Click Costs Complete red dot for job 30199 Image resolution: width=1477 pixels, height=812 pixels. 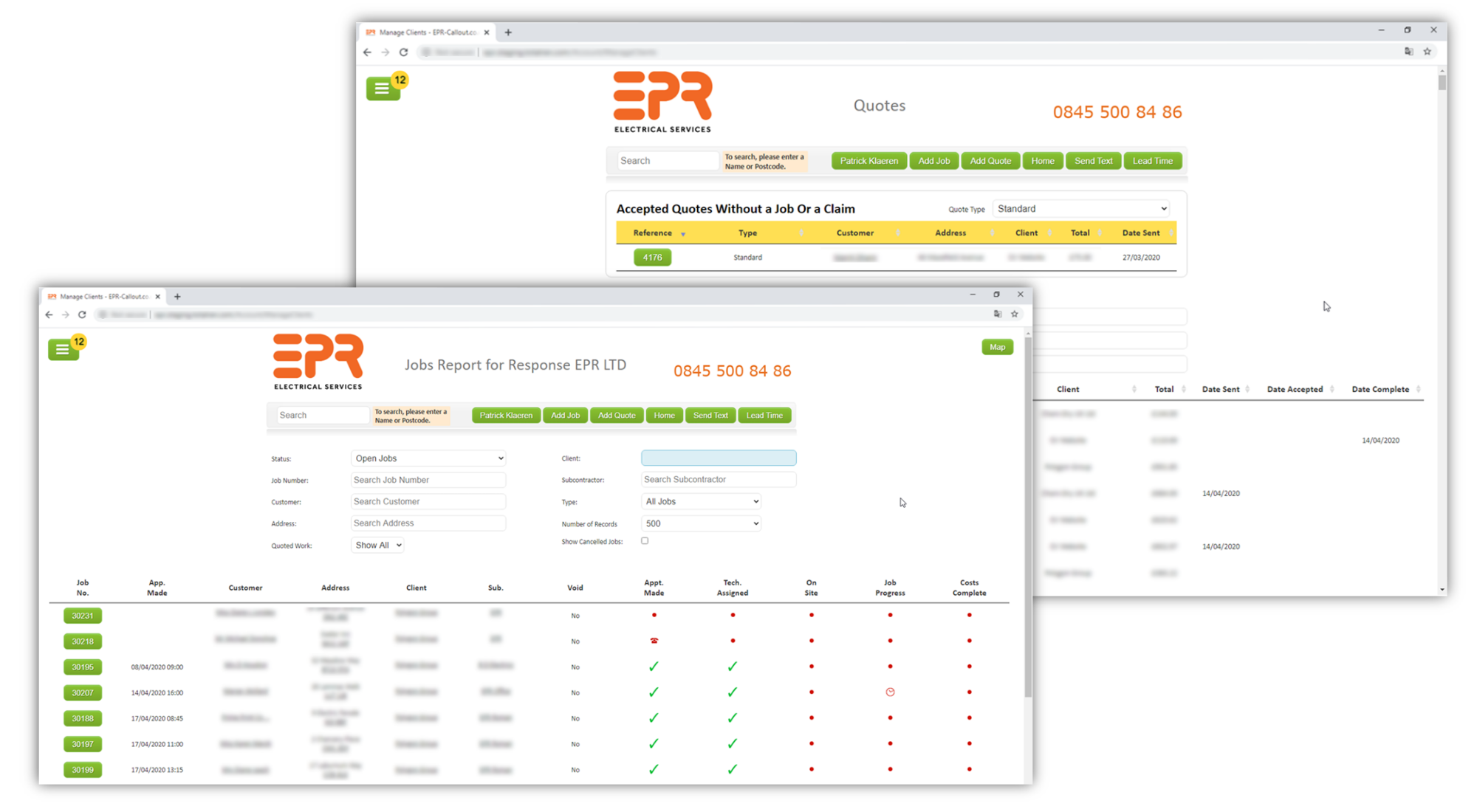click(x=969, y=769)
